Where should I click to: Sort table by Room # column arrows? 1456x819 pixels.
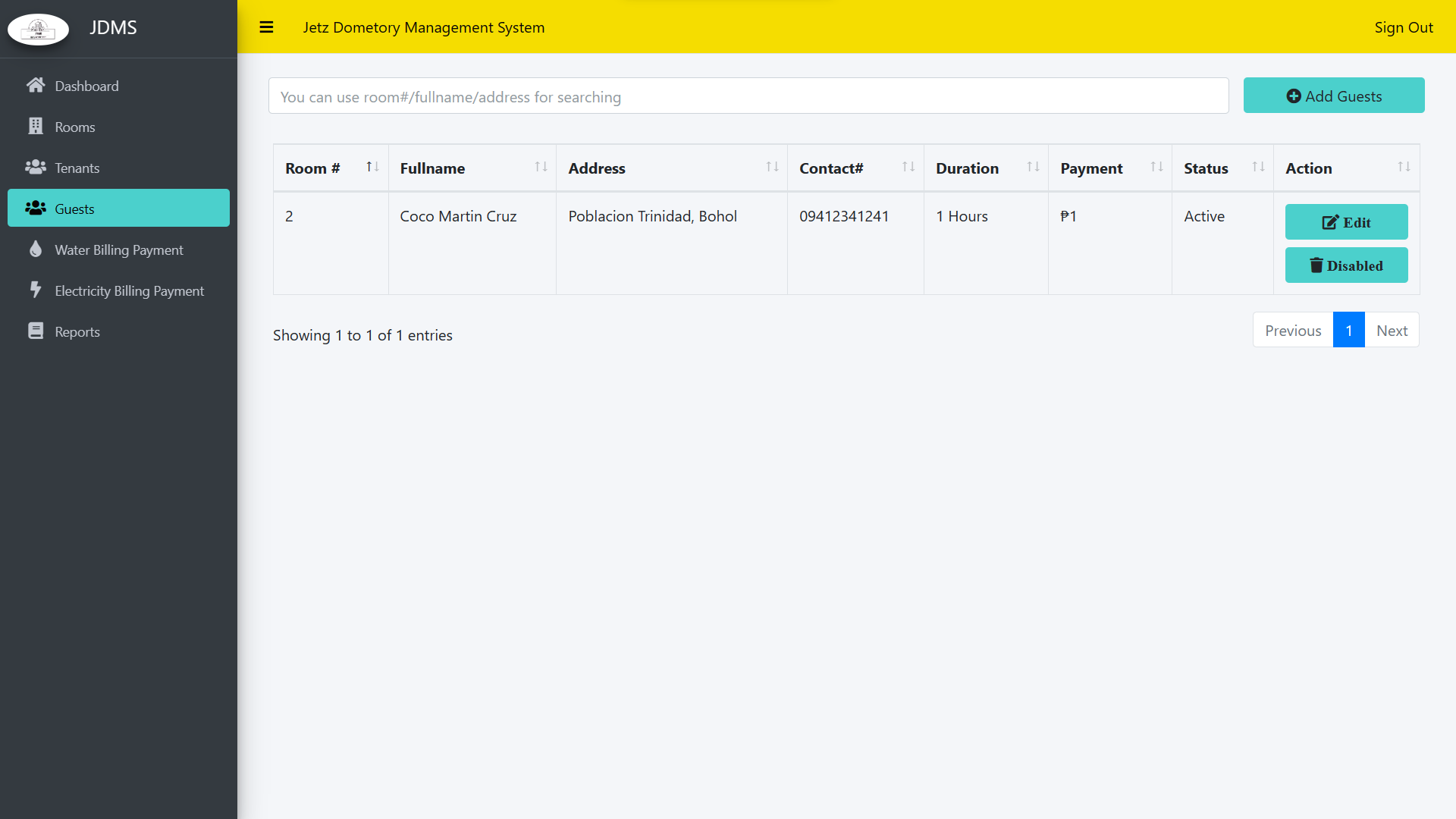tap(372, 167)
